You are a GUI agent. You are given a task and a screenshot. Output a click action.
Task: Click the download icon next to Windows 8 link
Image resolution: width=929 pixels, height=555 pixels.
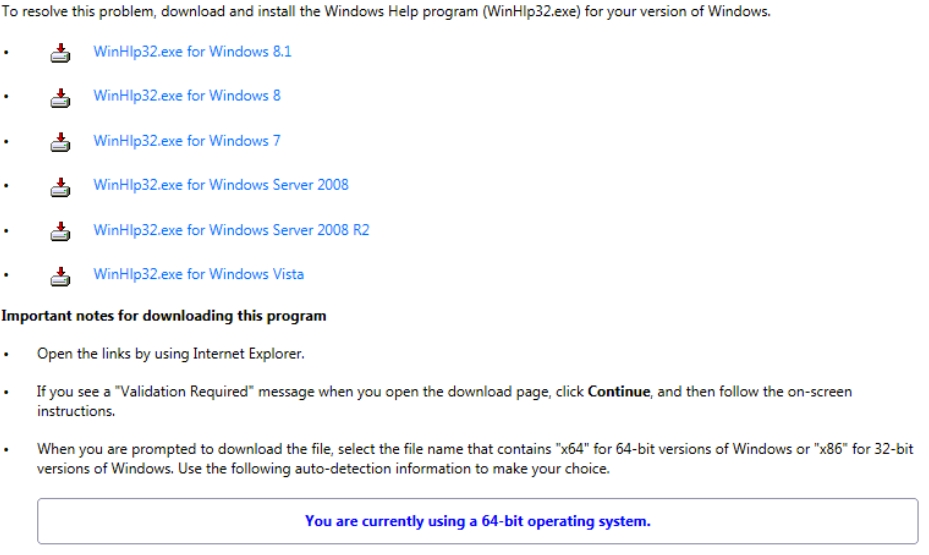[x=61, y=97]
